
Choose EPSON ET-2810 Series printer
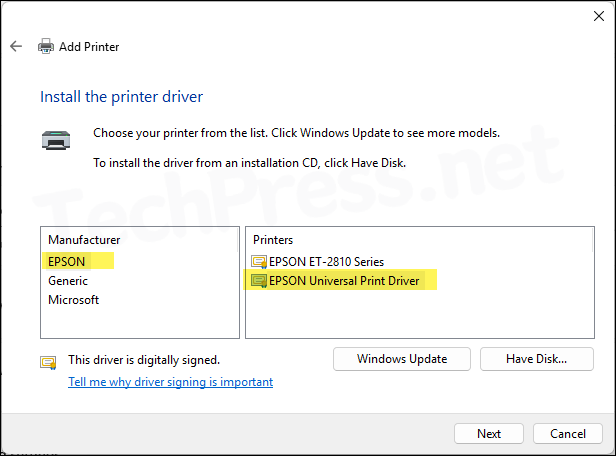(x=326, y=262)
